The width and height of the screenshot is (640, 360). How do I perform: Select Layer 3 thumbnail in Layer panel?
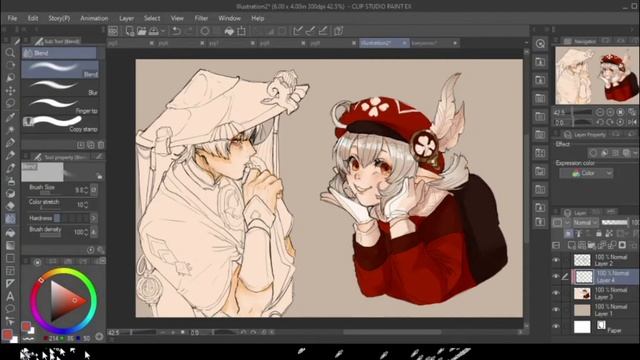coord(582,293)
